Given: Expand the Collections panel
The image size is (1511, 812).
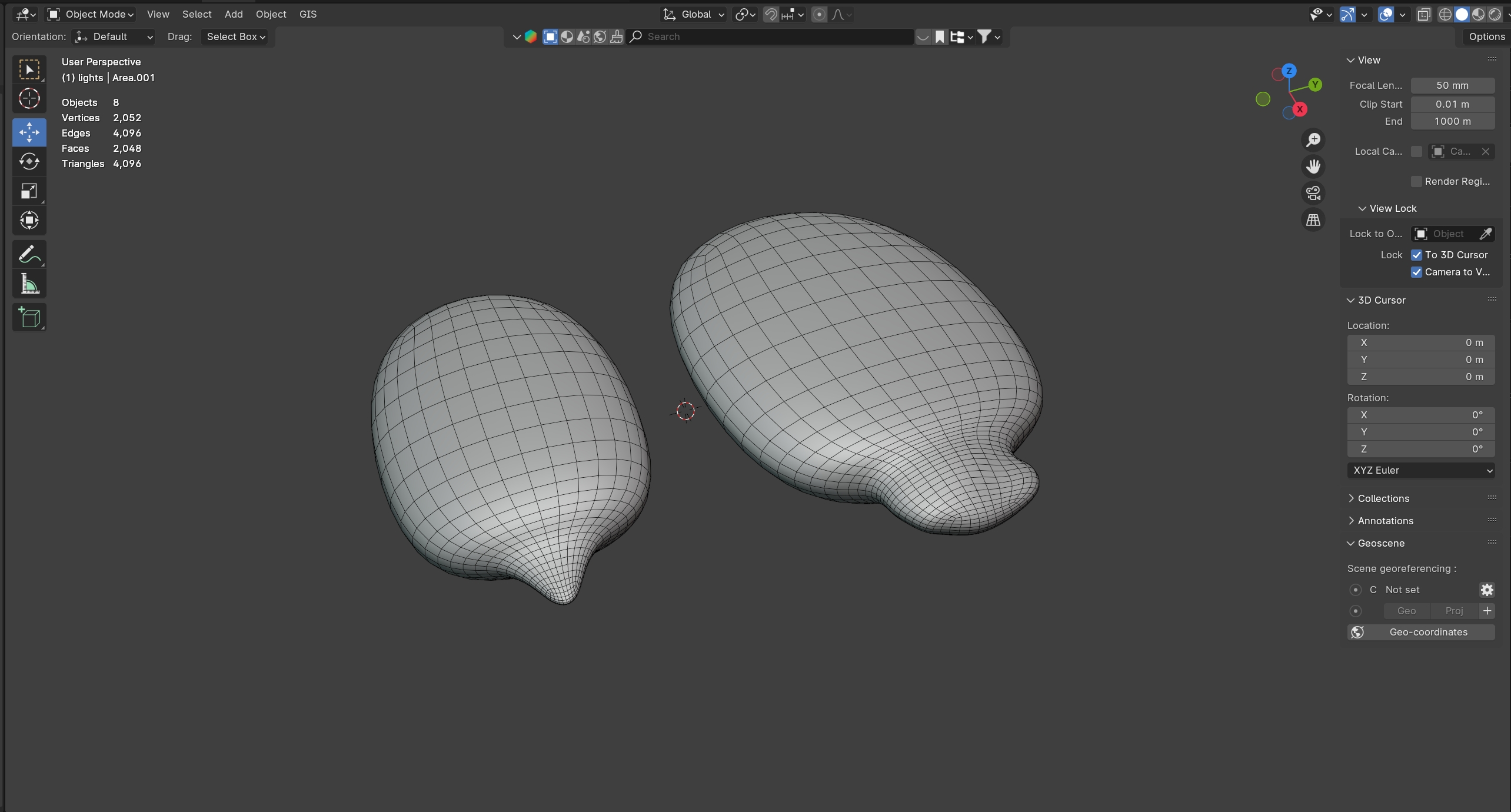Looking at the screenshot, I should click(1383, 498).
